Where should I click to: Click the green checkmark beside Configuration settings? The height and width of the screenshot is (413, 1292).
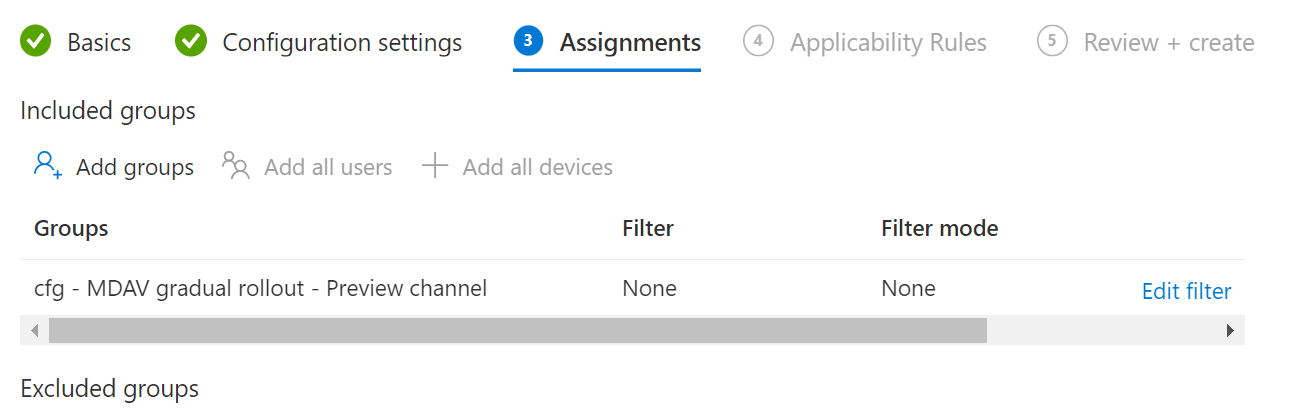[191, 42]
